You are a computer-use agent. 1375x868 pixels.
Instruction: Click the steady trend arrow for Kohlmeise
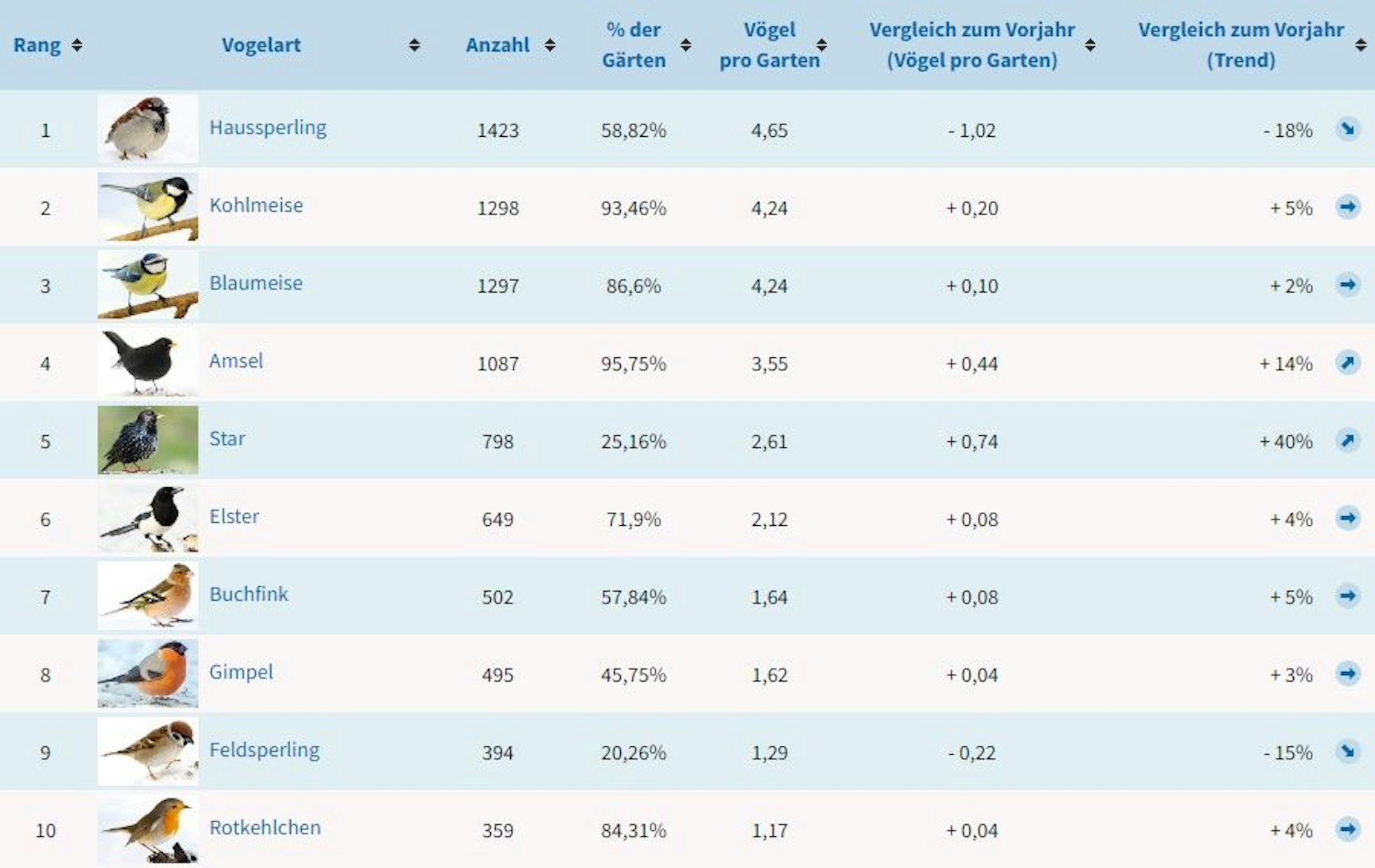tap(1347, 207)
